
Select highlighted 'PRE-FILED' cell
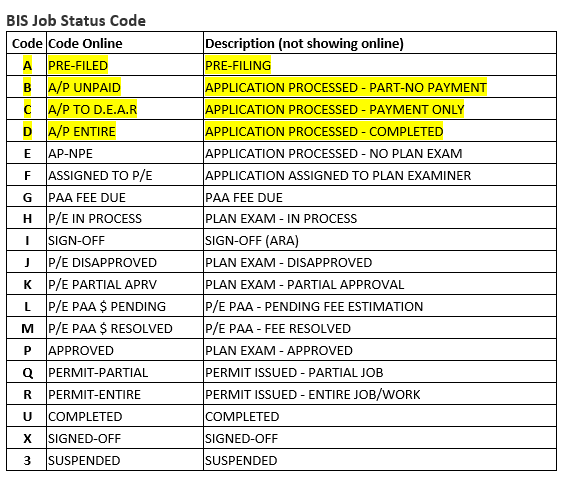coord(125,65)
